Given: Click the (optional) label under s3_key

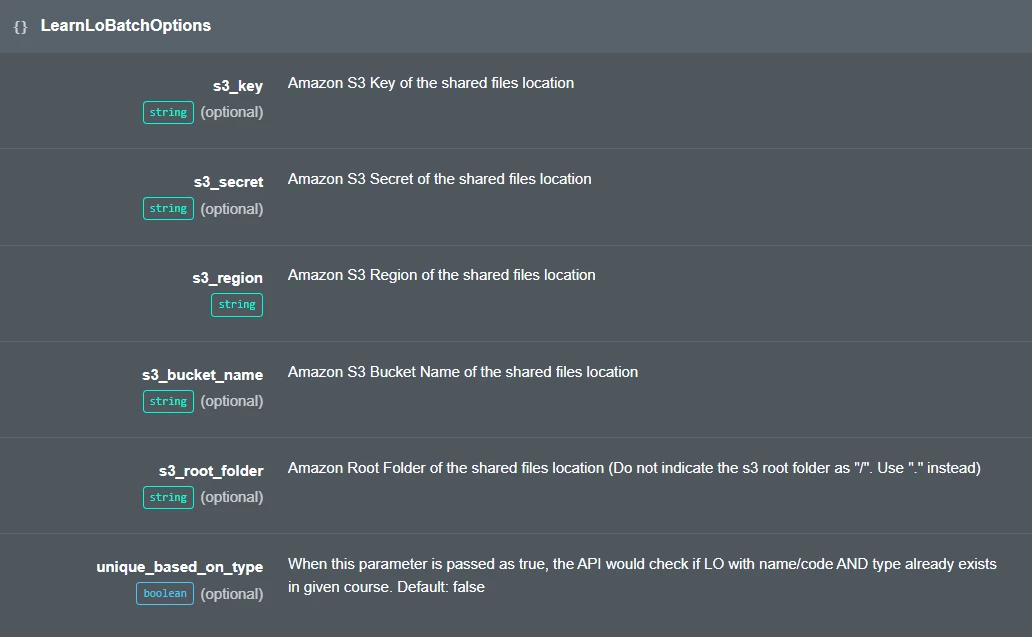Looking at the screenshot, I should tap(232, 112).
